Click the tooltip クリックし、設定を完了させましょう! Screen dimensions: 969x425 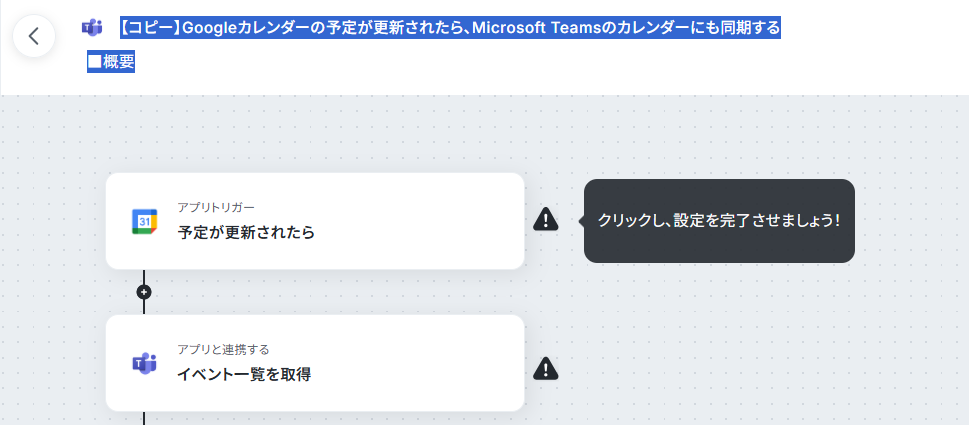[719, 221]
